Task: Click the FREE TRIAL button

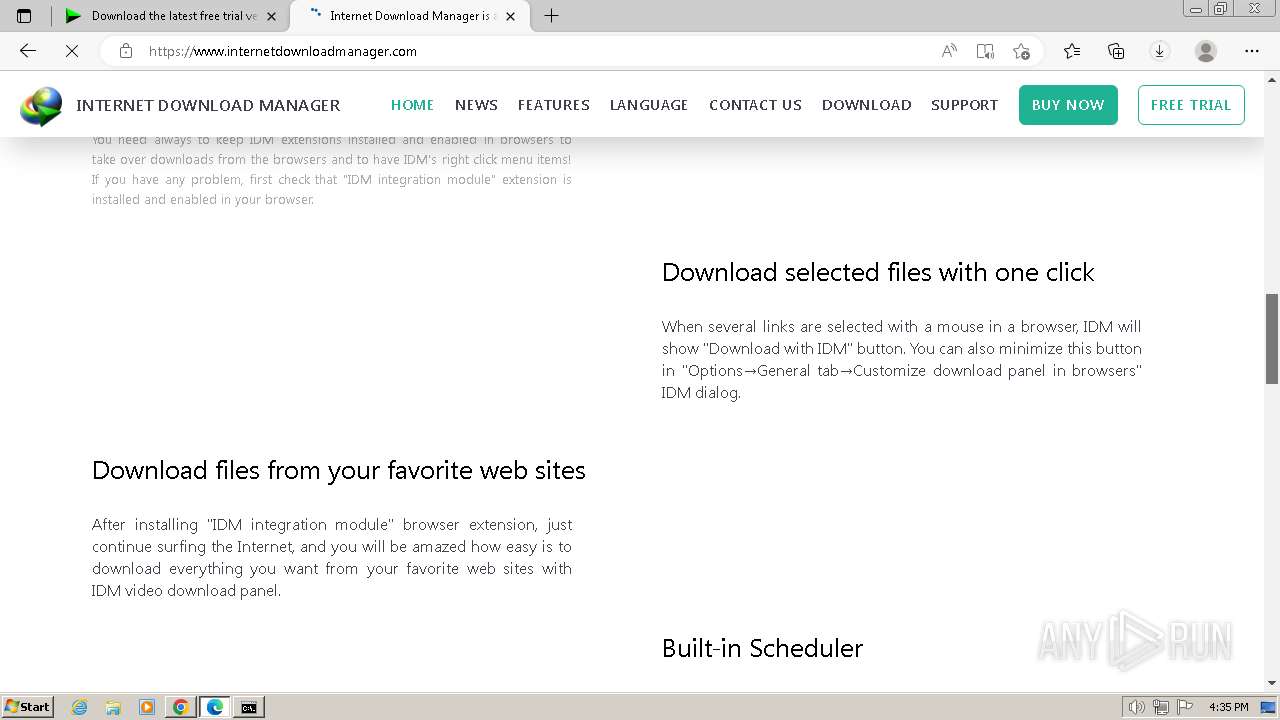Action: point(1191,105)
